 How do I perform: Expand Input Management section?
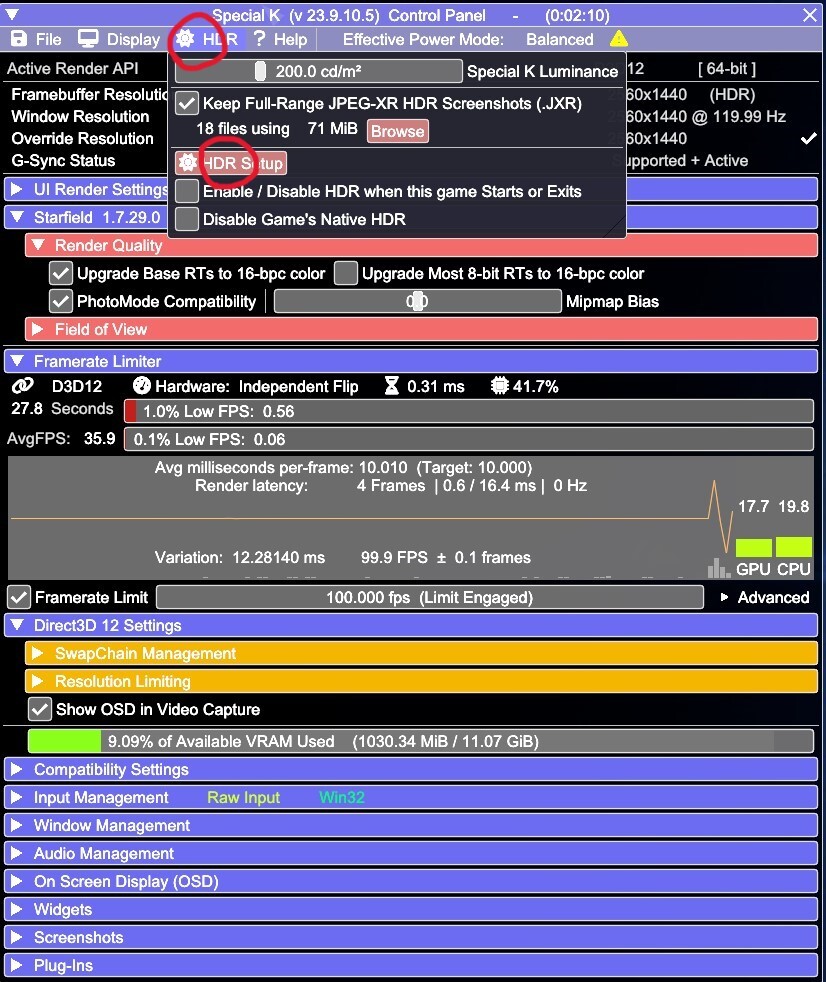coord(411,797)
